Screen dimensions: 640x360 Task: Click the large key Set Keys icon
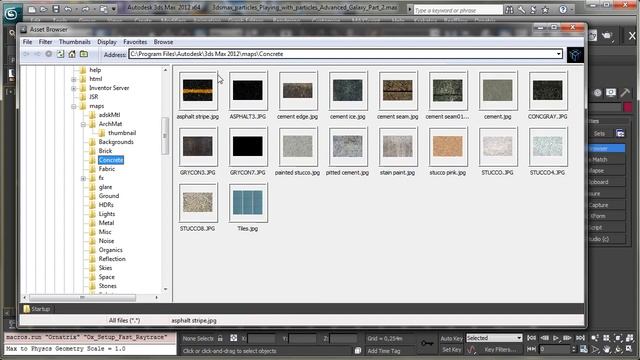click(x=427, y=343)
